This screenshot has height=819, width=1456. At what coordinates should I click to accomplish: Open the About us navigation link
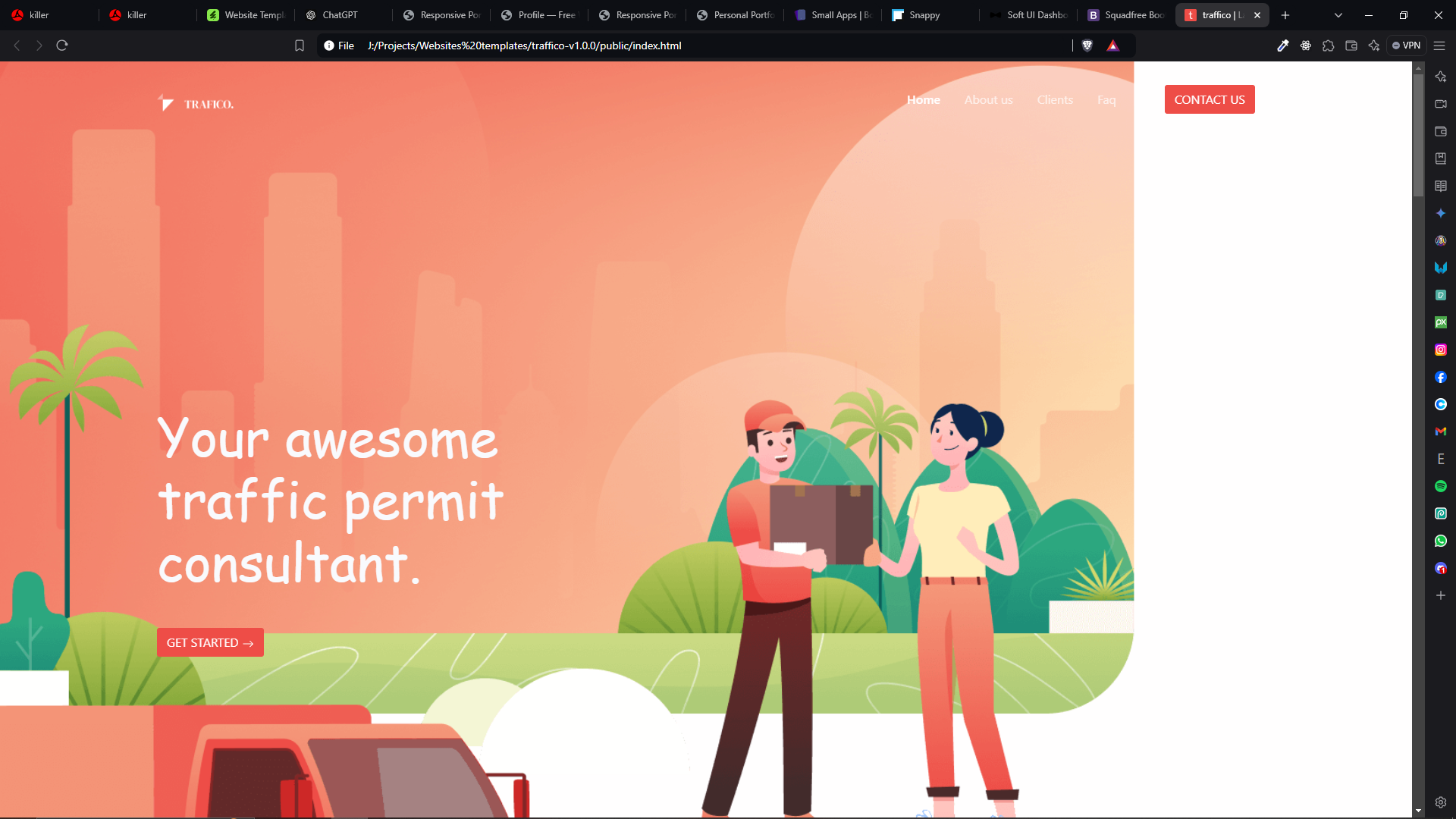click(x=988, y=100)
